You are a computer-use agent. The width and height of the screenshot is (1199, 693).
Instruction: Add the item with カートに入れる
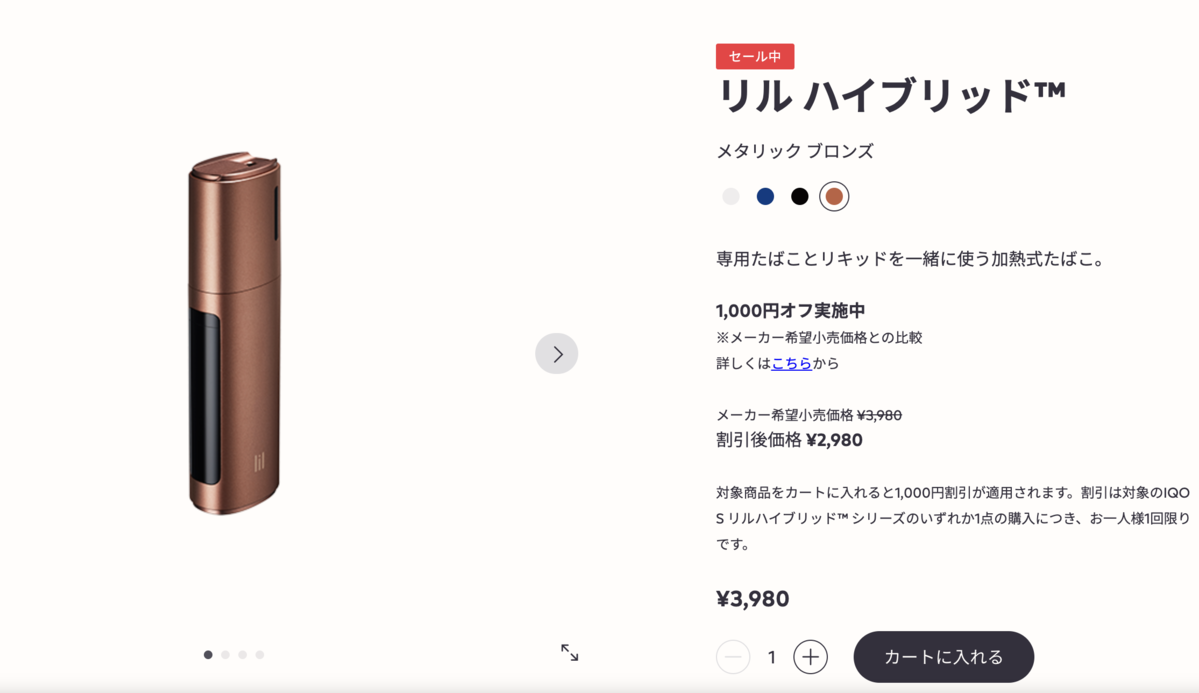point(944,657)
